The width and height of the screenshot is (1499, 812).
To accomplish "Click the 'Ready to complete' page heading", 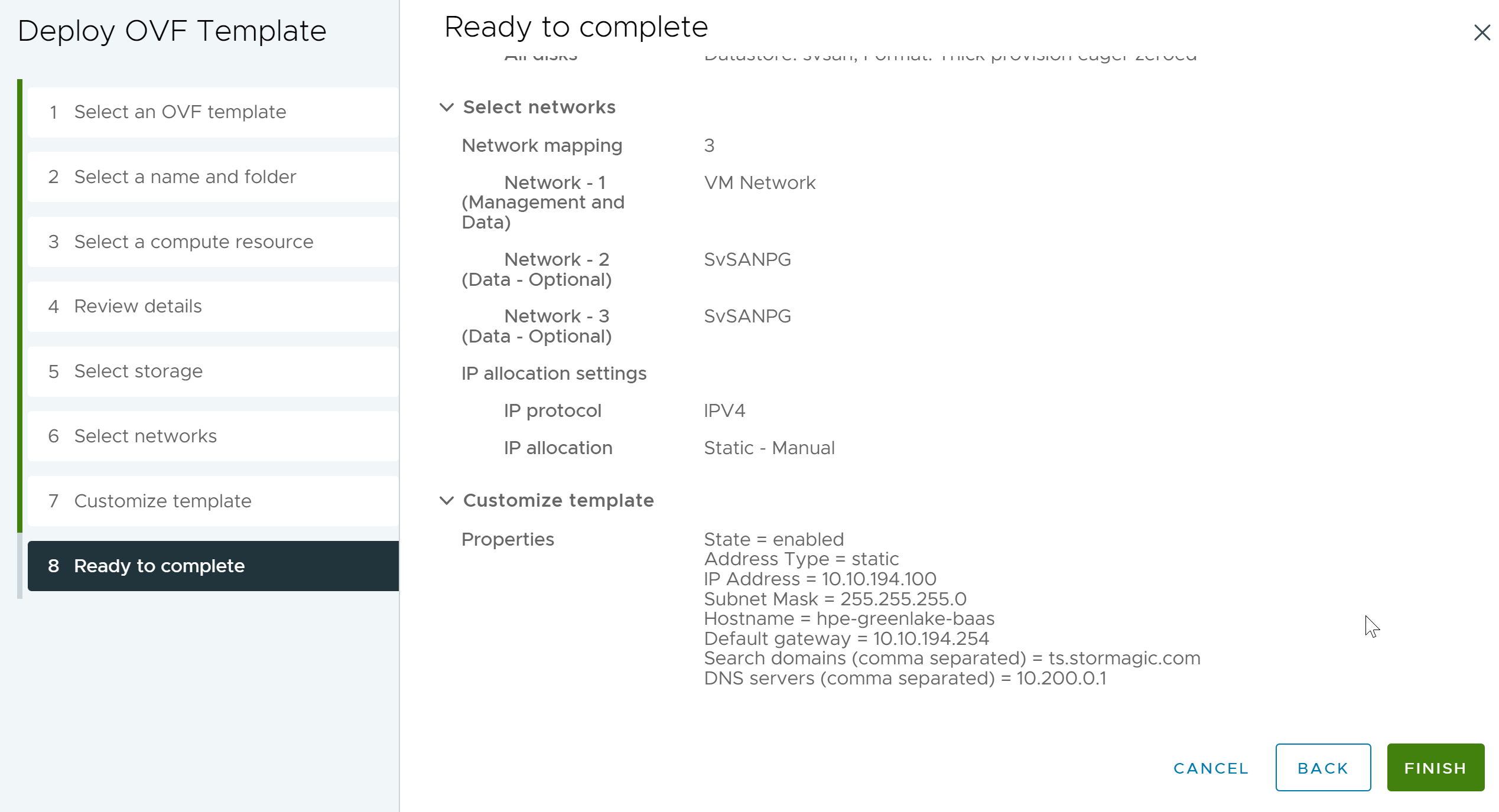I will (x=576, y=27).
